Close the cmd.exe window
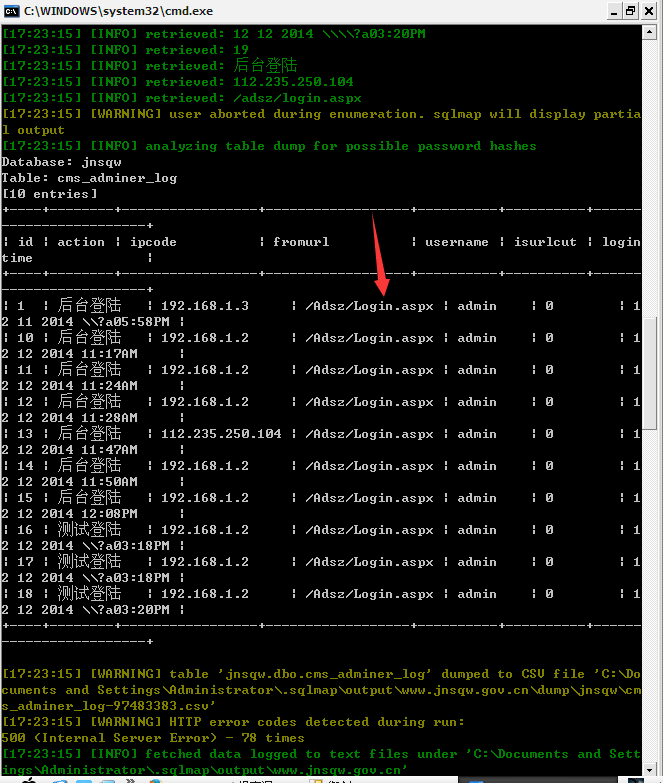 click(649, 11)
